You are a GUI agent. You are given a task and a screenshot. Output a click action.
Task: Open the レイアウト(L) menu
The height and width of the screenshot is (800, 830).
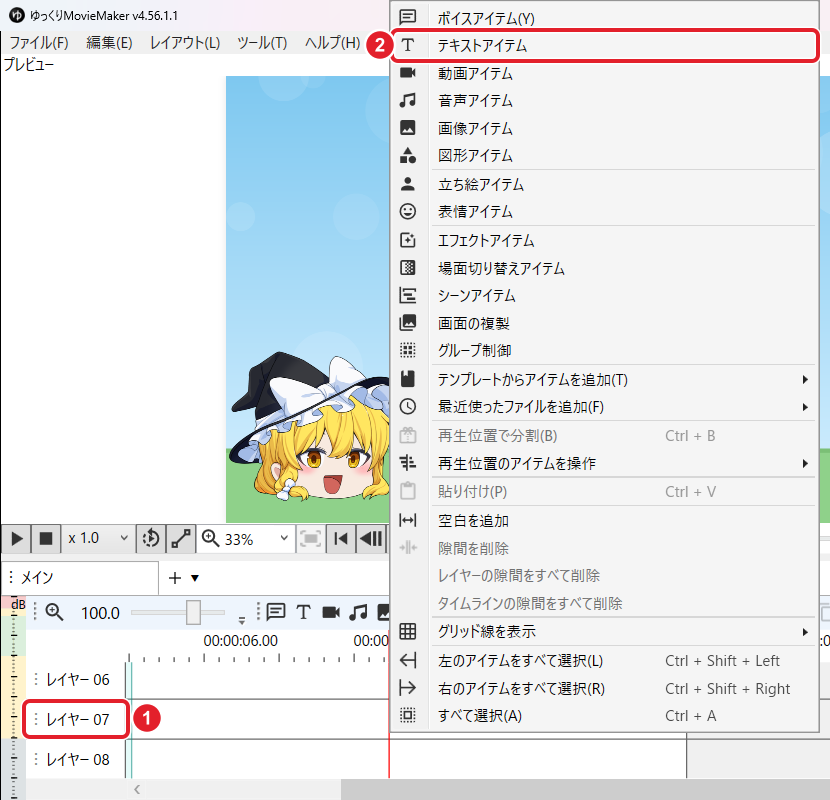tap(185, 42)
